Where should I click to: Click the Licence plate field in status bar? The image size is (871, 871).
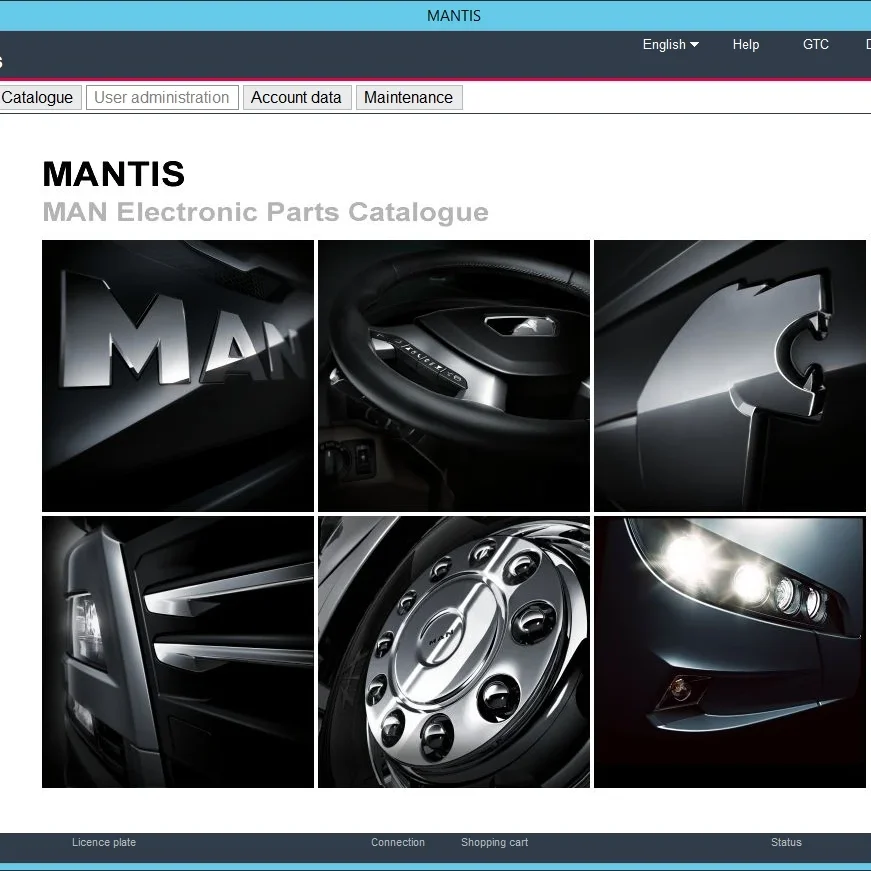coord(104,842)
